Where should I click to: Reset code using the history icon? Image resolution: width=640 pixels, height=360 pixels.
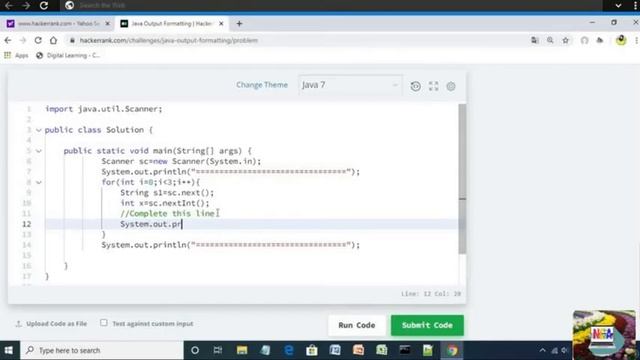pos(416,86)
